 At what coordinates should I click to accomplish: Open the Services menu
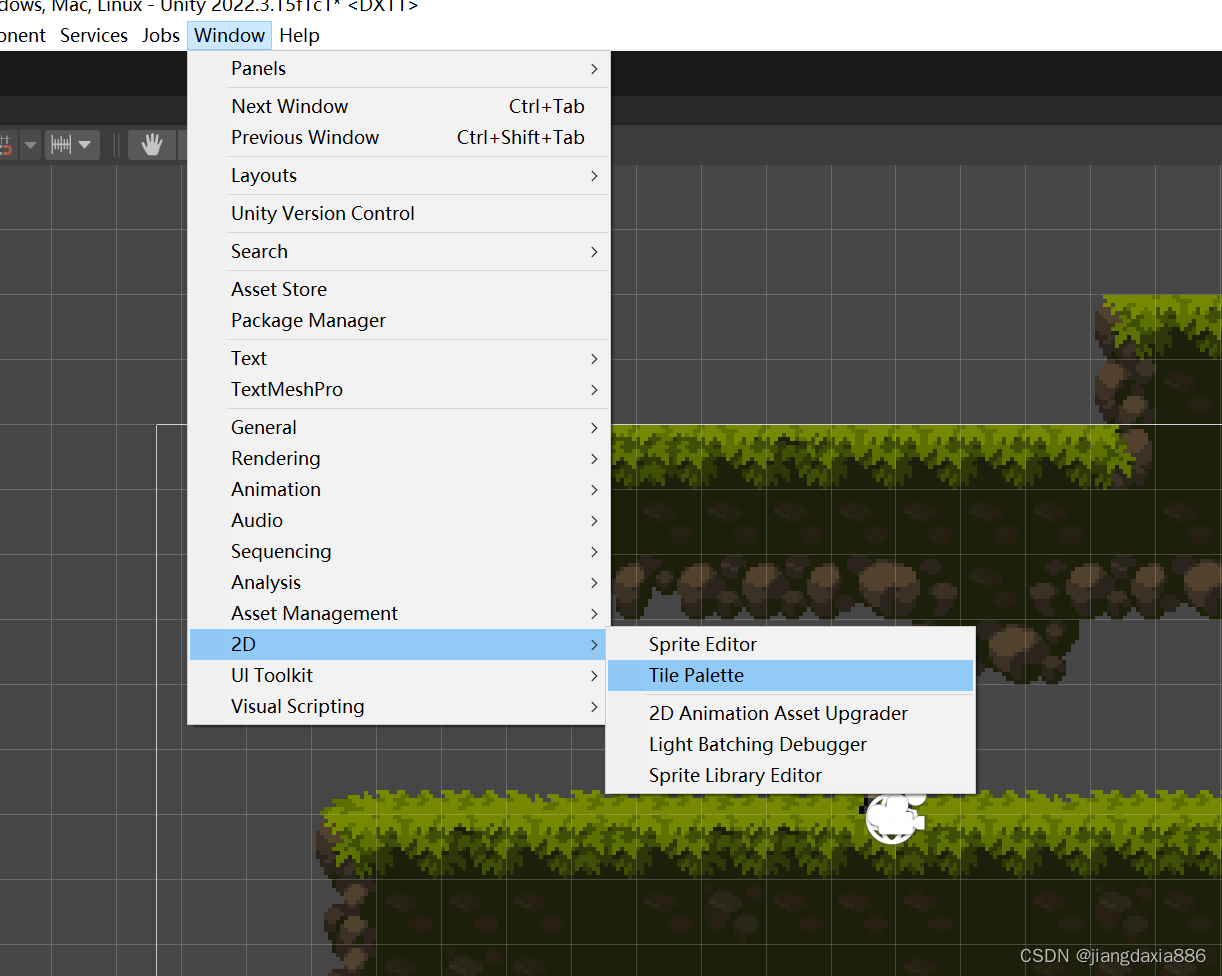94,35
